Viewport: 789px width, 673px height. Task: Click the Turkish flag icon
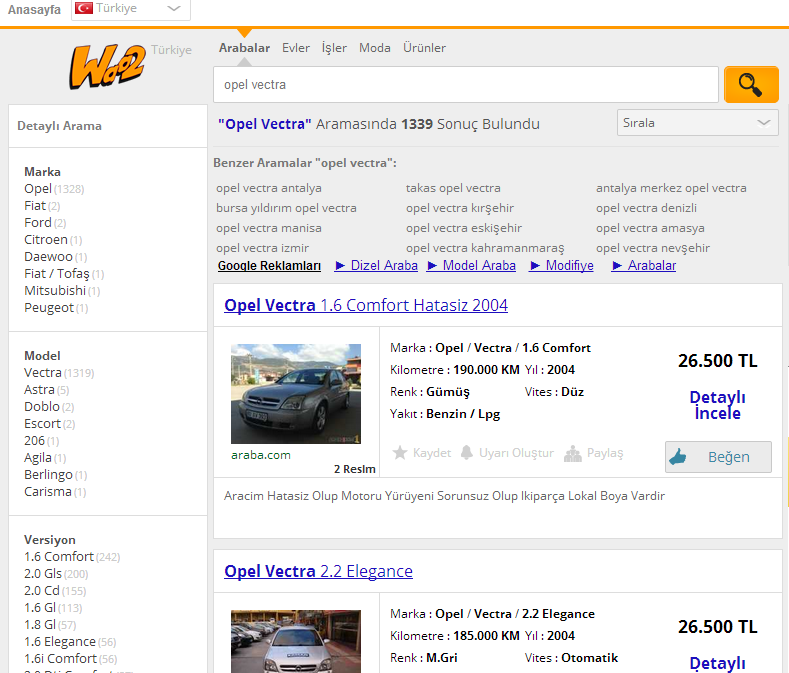(84, 8)
